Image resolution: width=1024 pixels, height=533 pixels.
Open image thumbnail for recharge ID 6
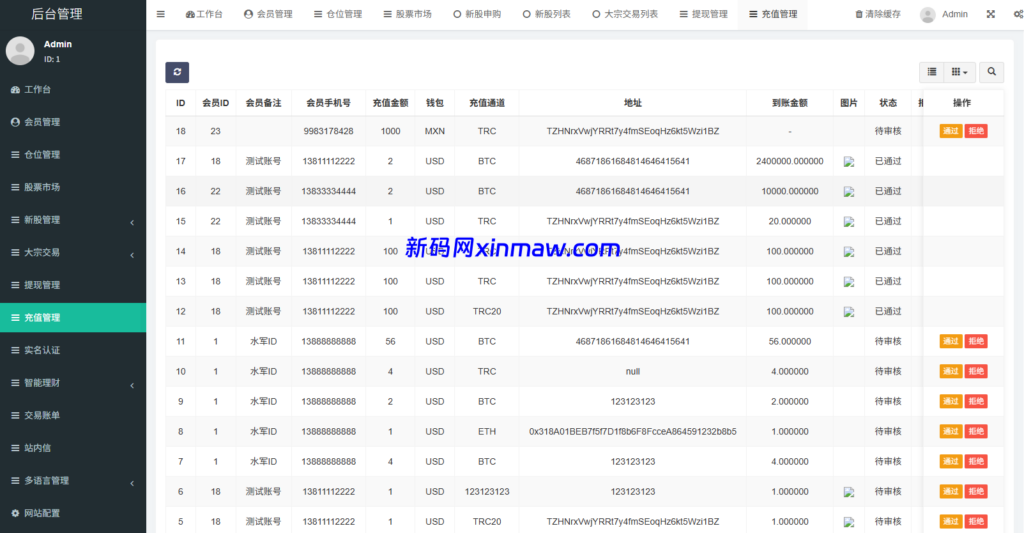coord(848,493)
